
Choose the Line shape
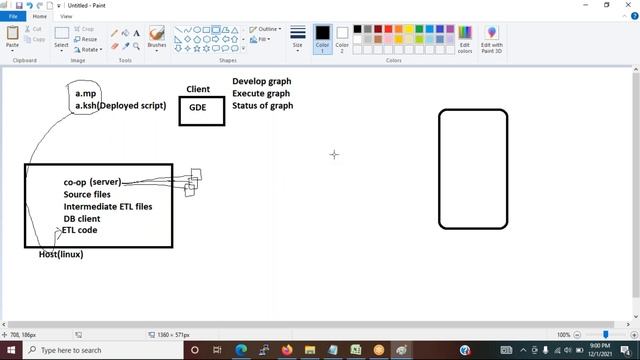pos(178,30)
